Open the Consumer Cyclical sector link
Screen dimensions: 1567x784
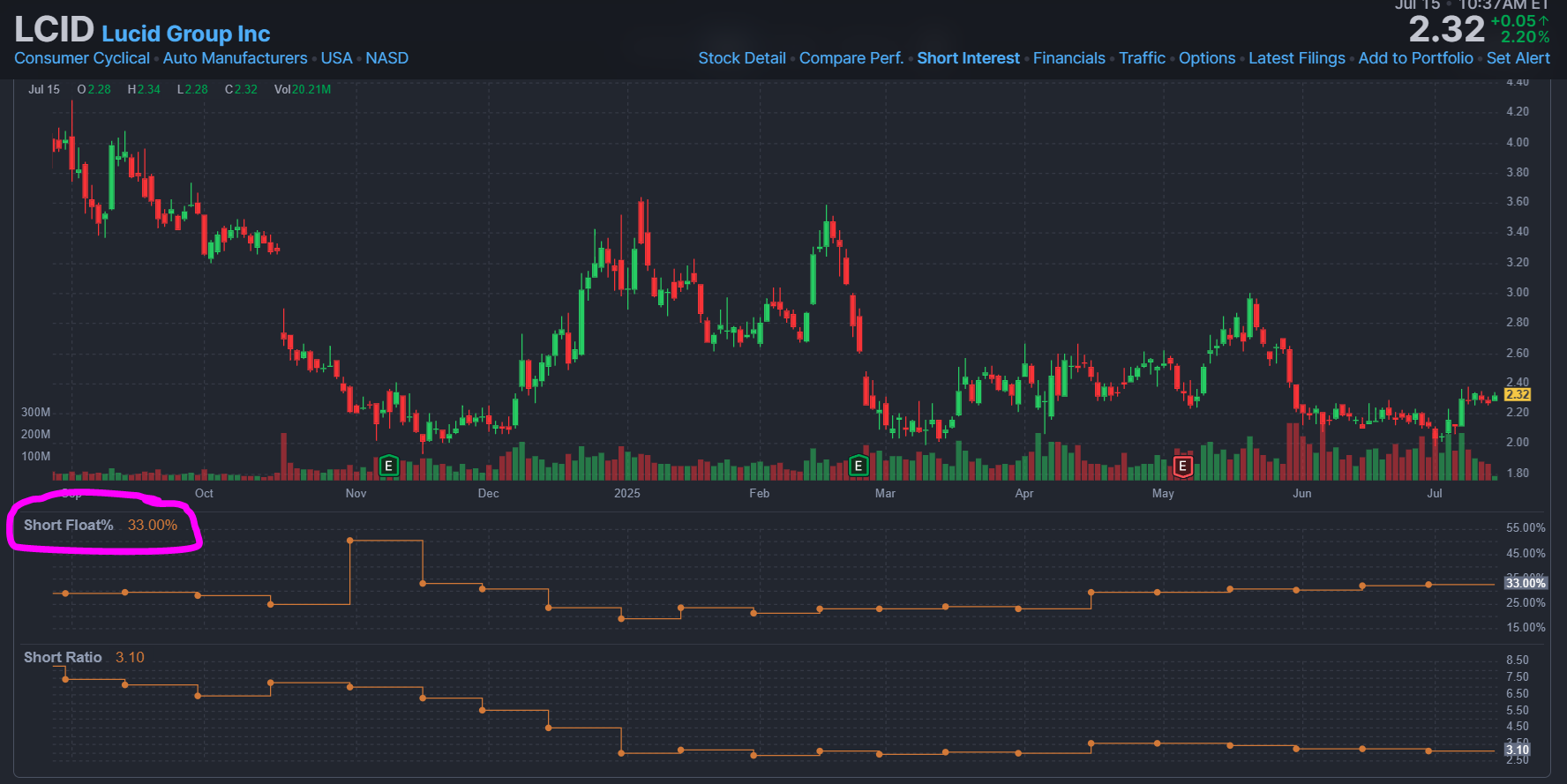[82, 58]
